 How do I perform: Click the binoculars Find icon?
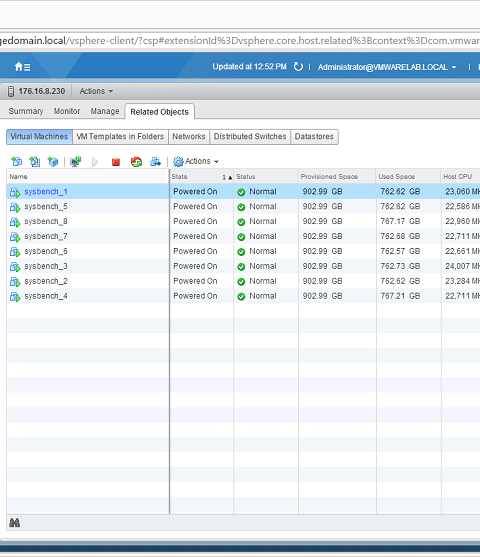(x=14, y=523)
